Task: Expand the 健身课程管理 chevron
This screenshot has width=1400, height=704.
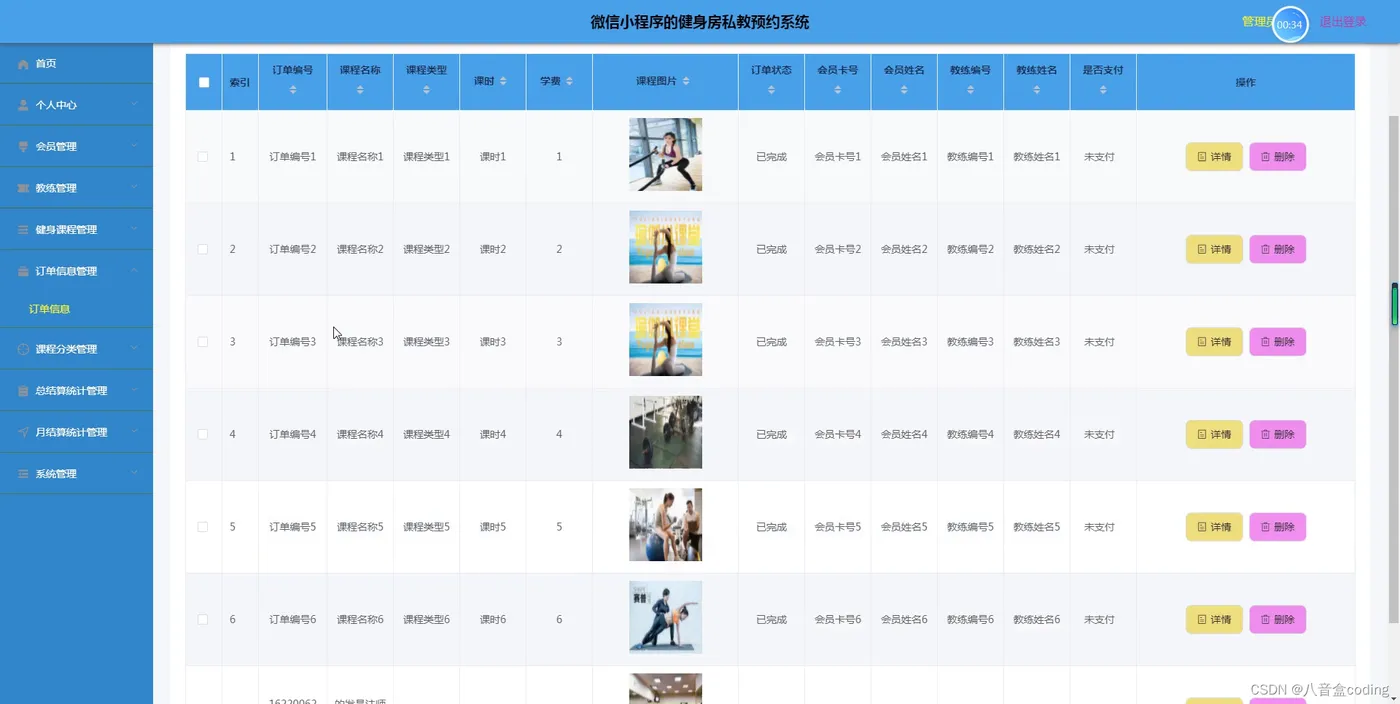Action: (x=134, y=229)
